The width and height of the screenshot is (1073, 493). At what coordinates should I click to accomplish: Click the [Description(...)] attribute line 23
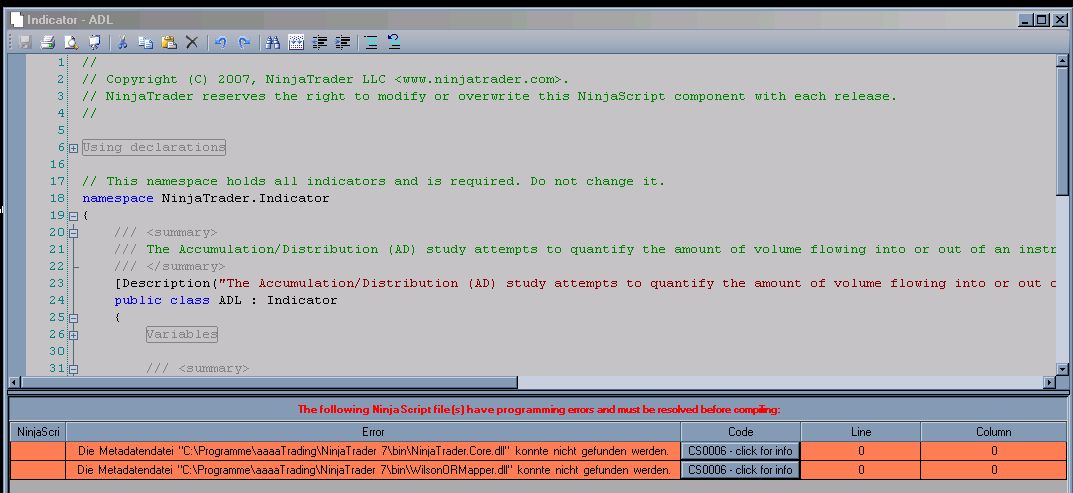pos(587,283)
